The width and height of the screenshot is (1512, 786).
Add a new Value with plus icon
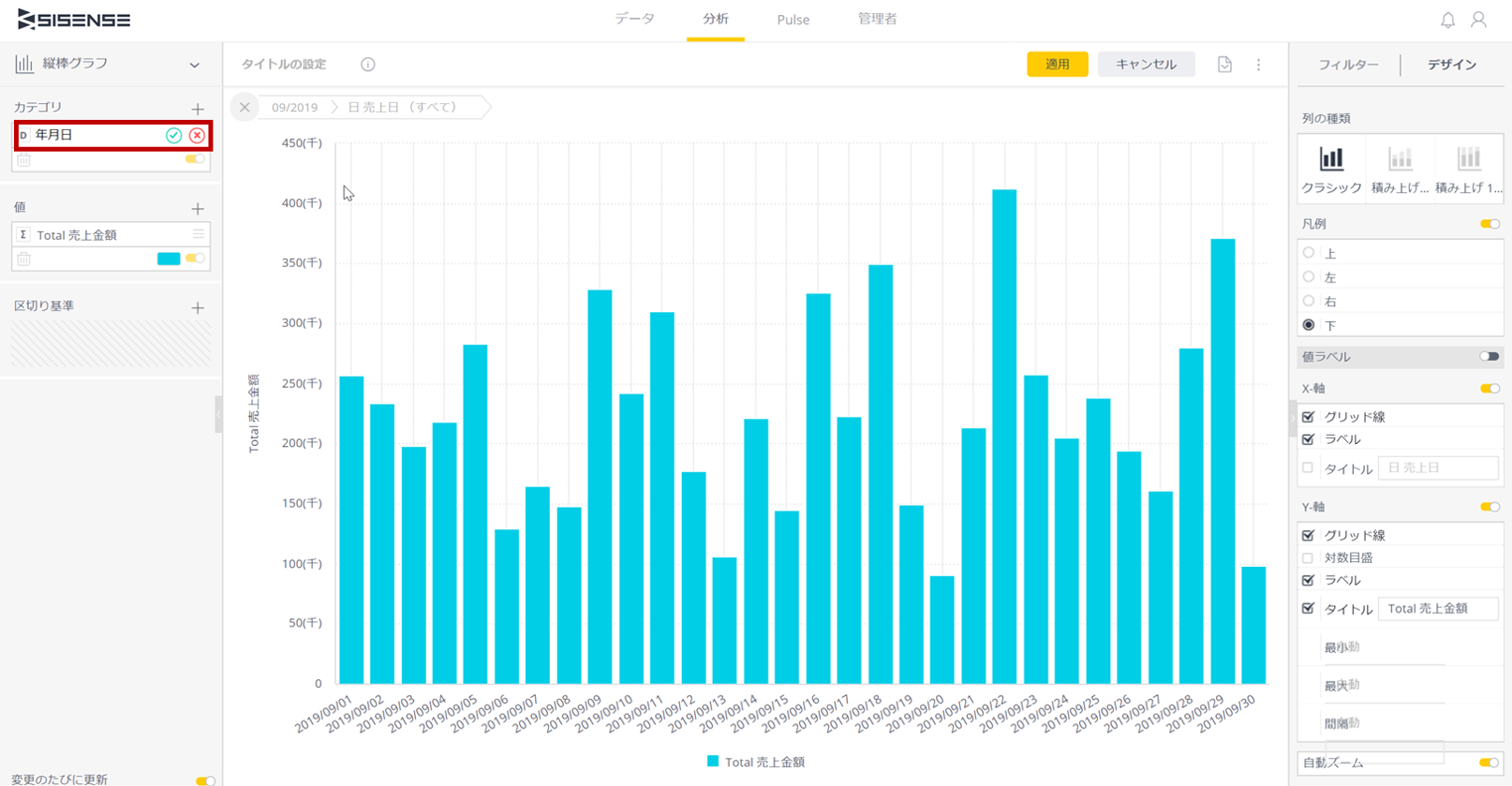click(198, 208)
